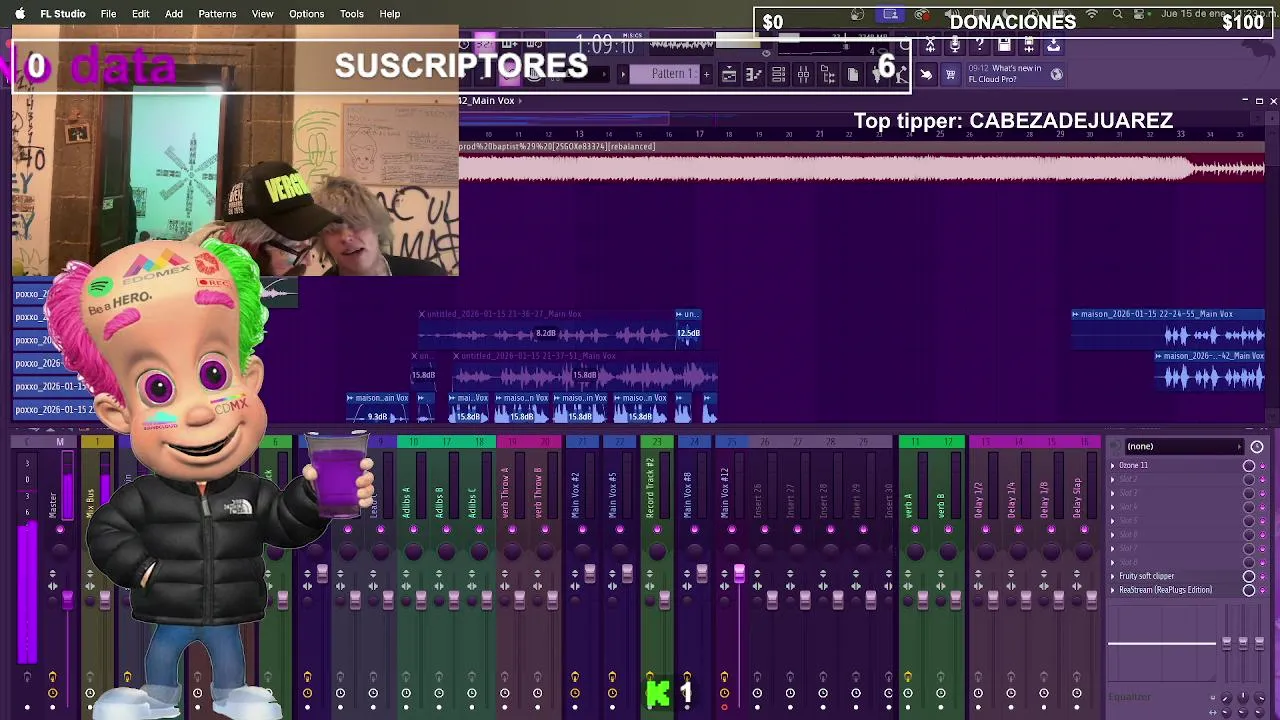
Task: Open the Edit menu
Action: pos(140,14)
